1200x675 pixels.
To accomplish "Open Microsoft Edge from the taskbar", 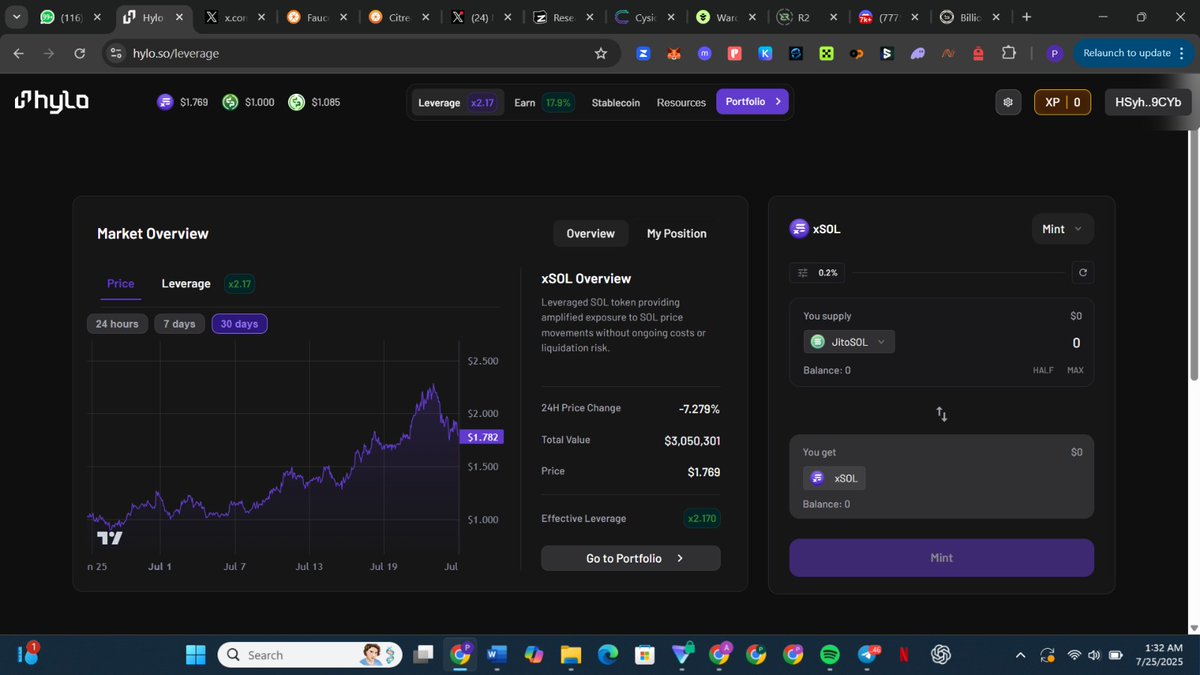I will point(607,655).
